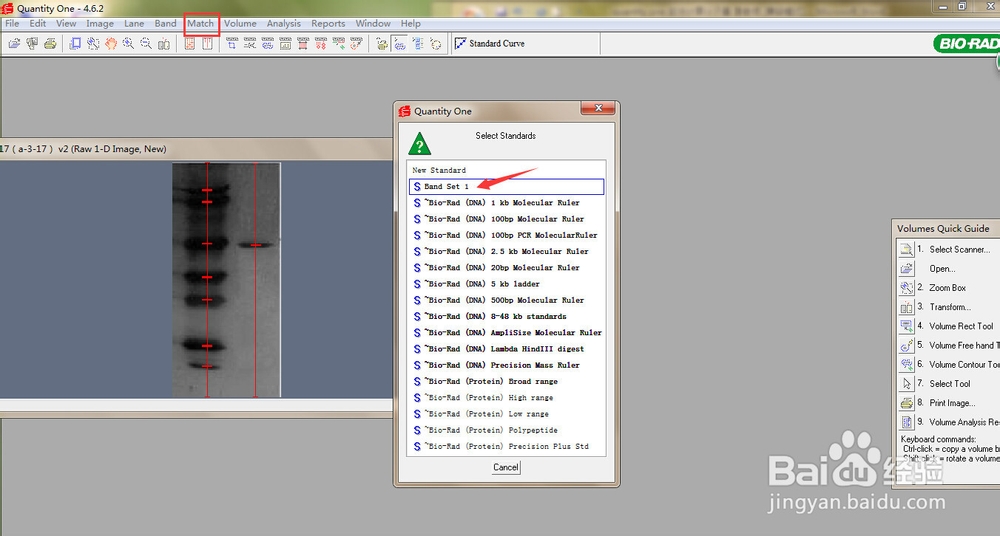Click Select Scanner icon in Quick Guide

(x=906, y=249)
